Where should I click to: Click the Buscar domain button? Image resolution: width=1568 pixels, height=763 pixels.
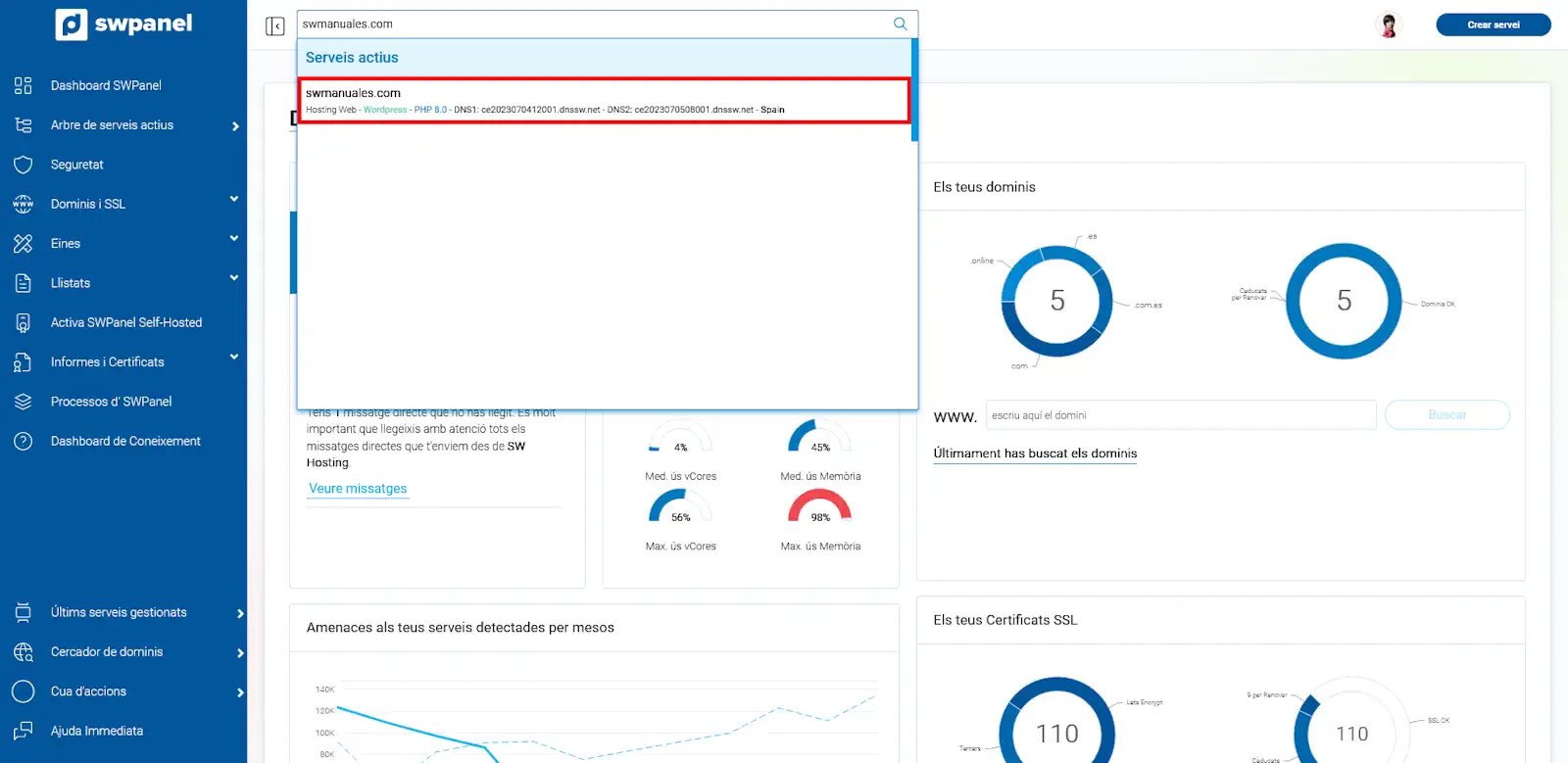tap(1447, 415)
